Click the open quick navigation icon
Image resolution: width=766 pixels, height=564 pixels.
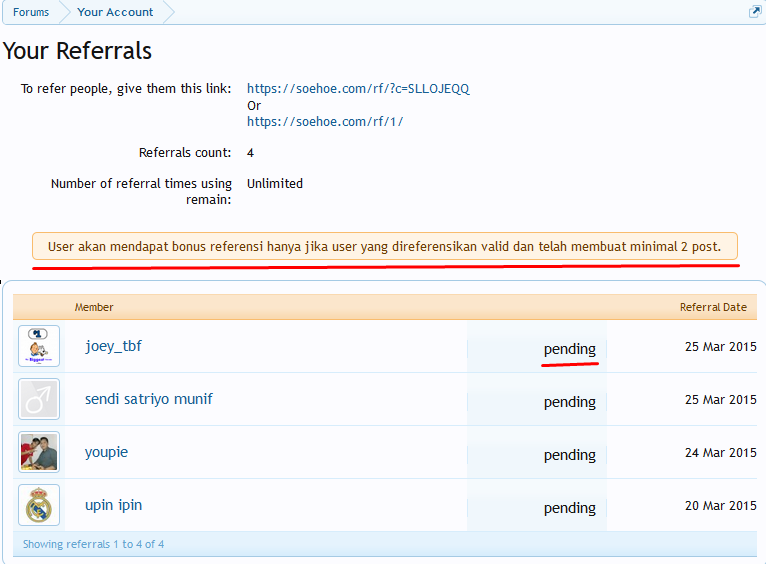(x=755, y=12)
